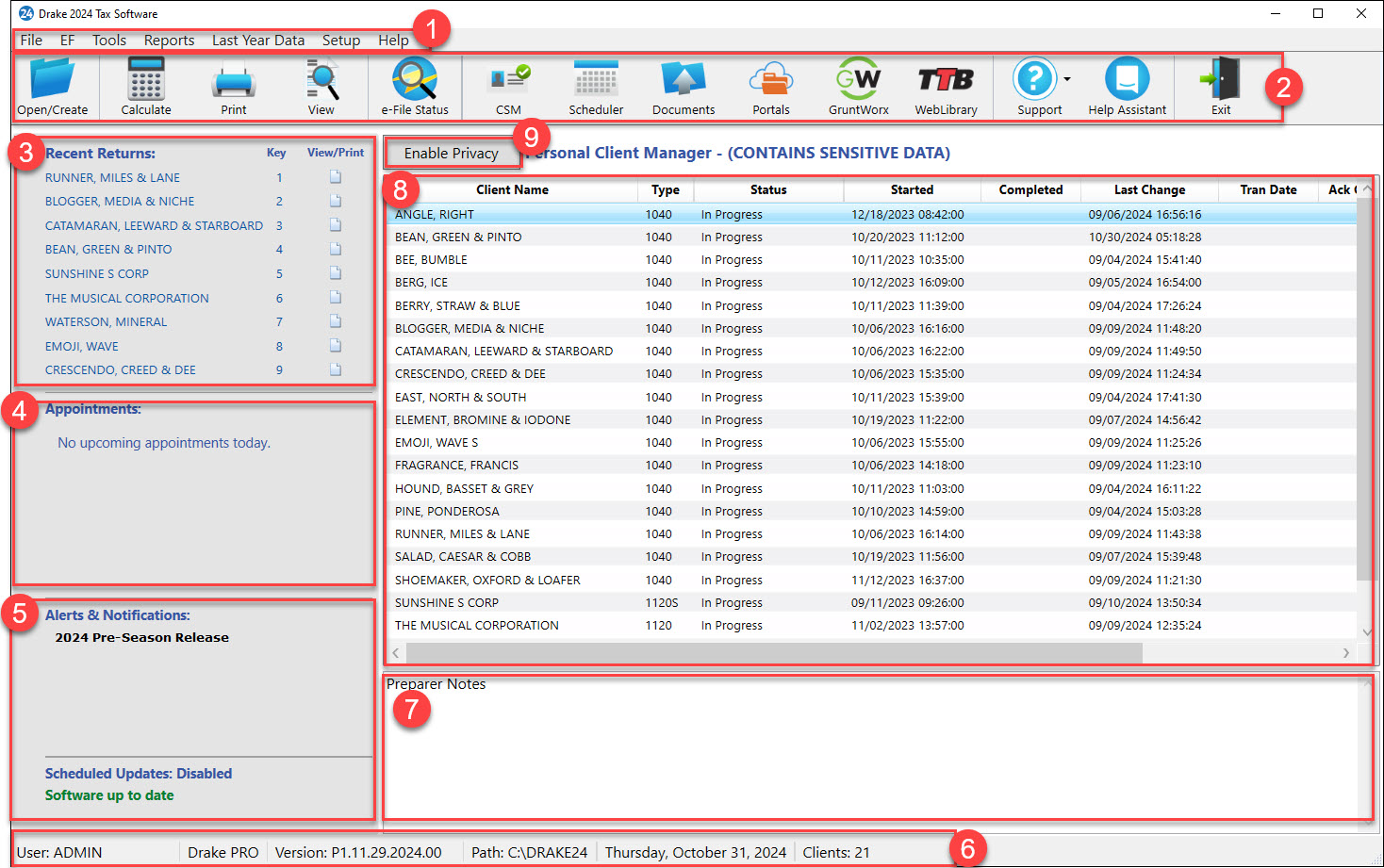
Task: Select client row FRAGRANCE, FRANCIS
Action: coord(872,465)
